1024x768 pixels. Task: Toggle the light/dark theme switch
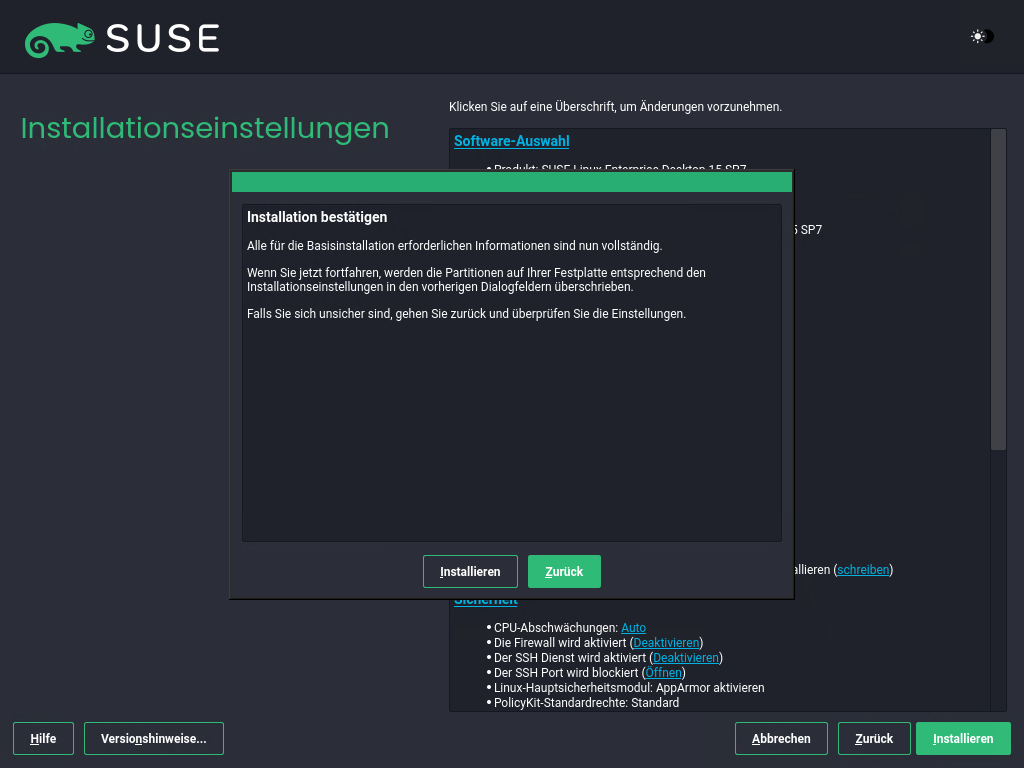pos(982,37)
